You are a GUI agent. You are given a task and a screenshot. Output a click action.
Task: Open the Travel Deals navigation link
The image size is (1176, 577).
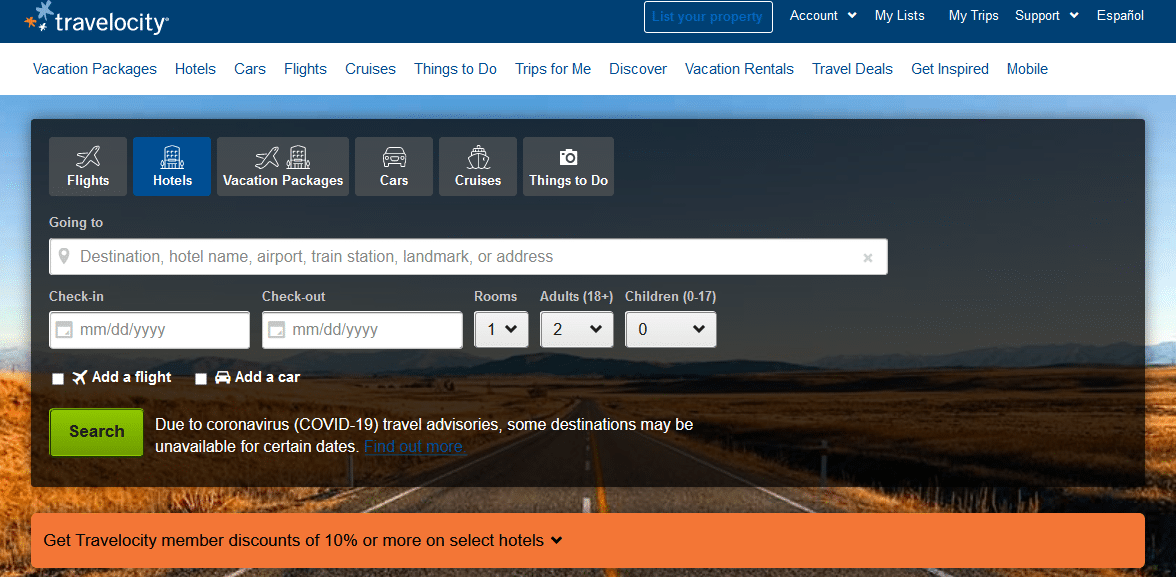pos(852,69)
